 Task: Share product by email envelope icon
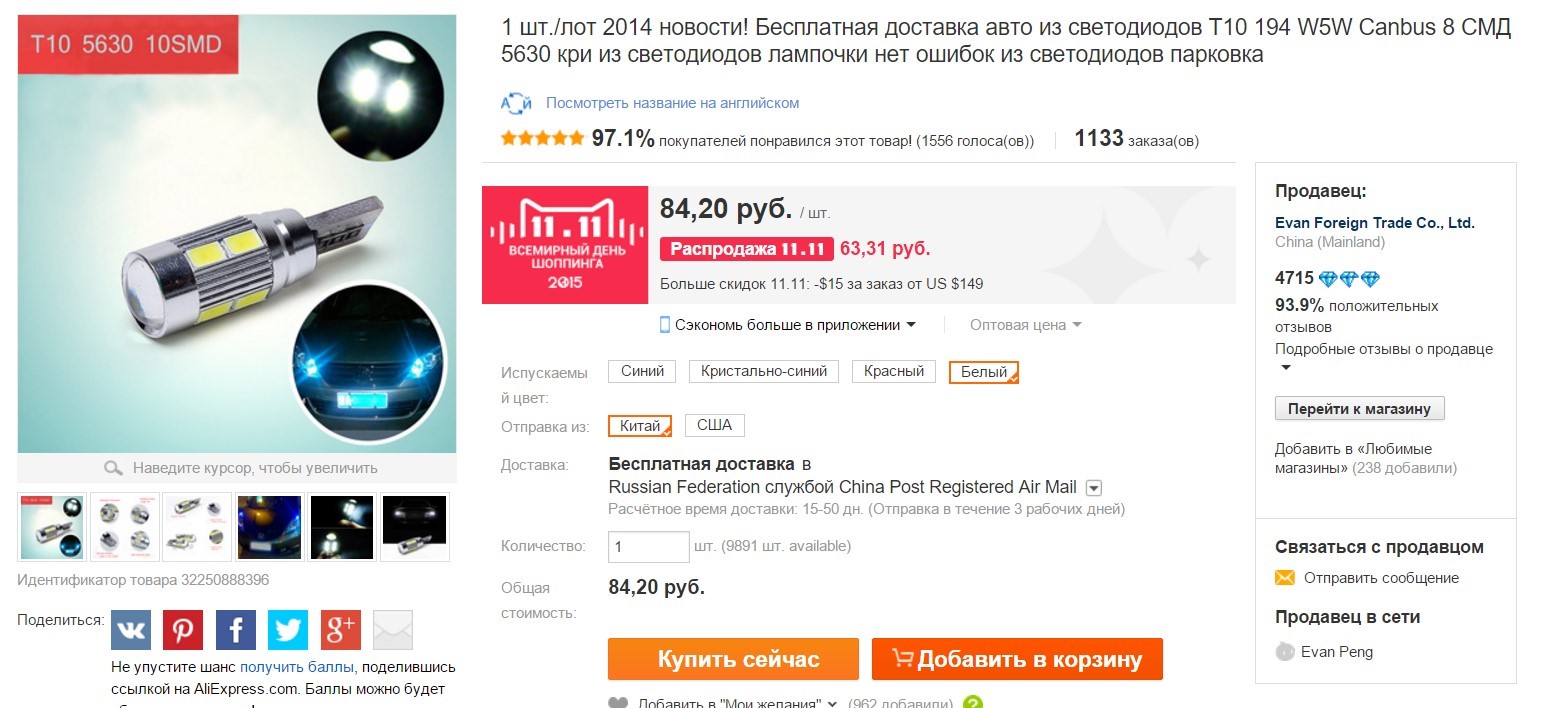click(393, 630)
